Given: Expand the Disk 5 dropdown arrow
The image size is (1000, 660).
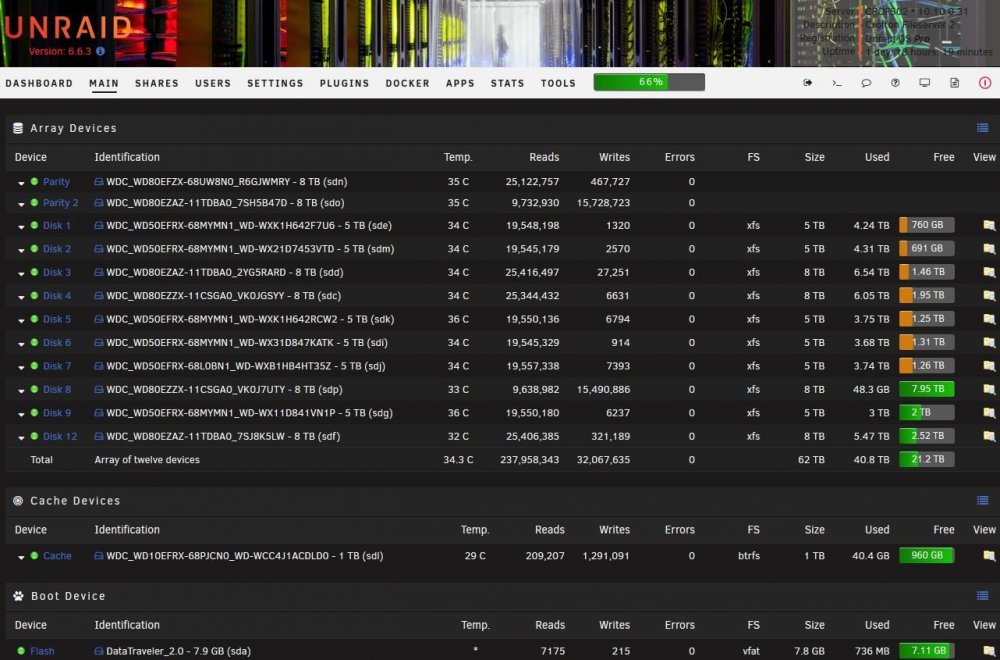Looking at the screenshot, I should [21, 320].
